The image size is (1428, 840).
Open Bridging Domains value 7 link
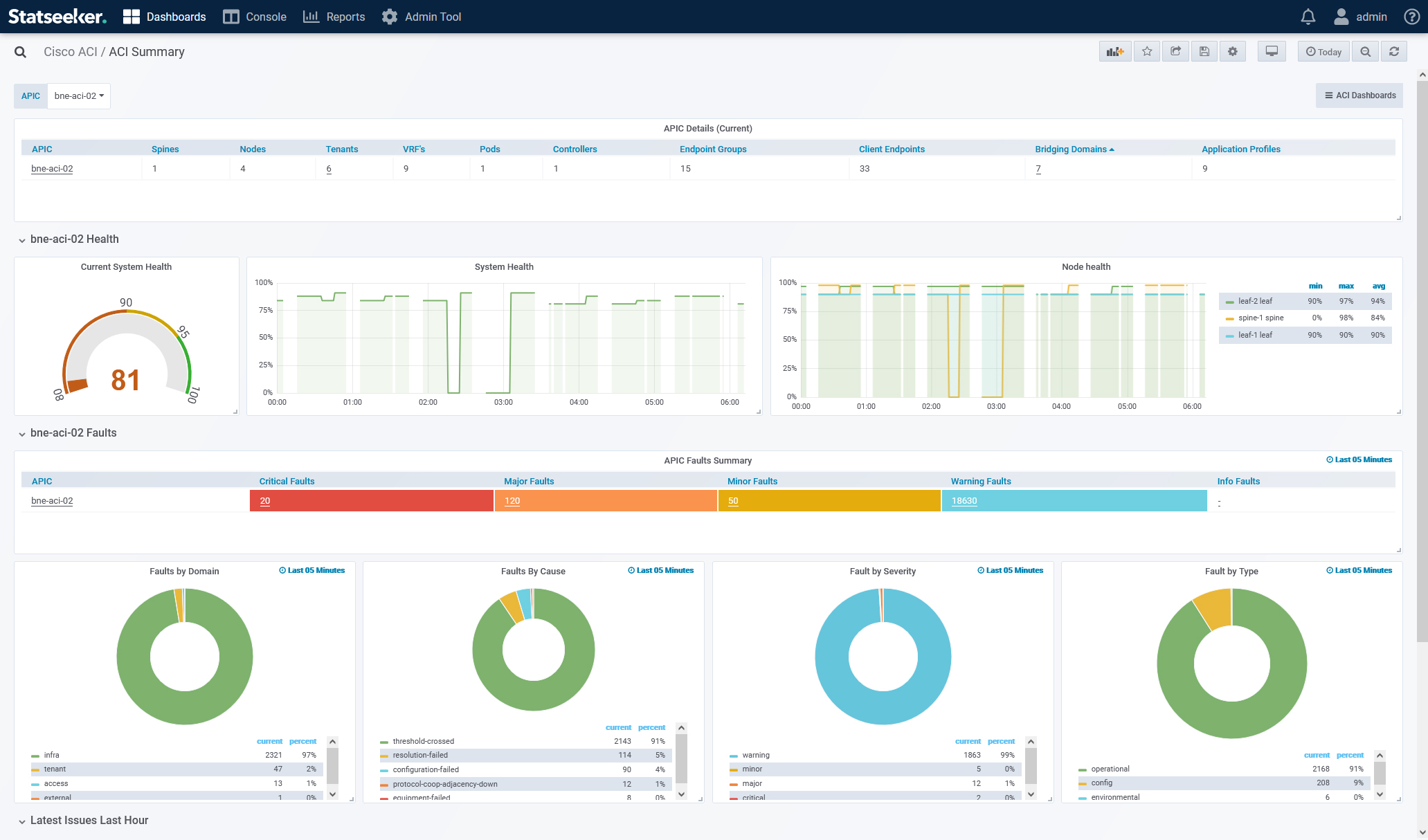(x=1038, y=169)
